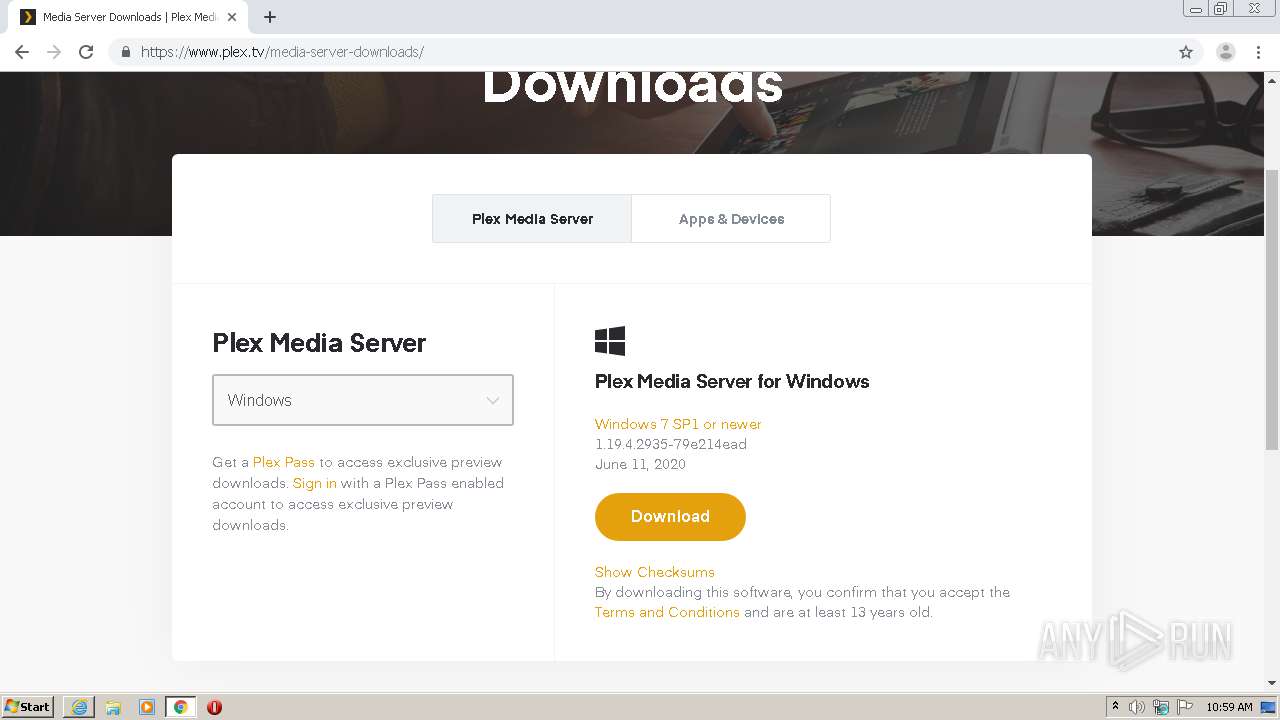Click Windows 7 SP1 or newer link
Image resolution: width=1280 pixels, height=720 pixels.
[678, 424]
